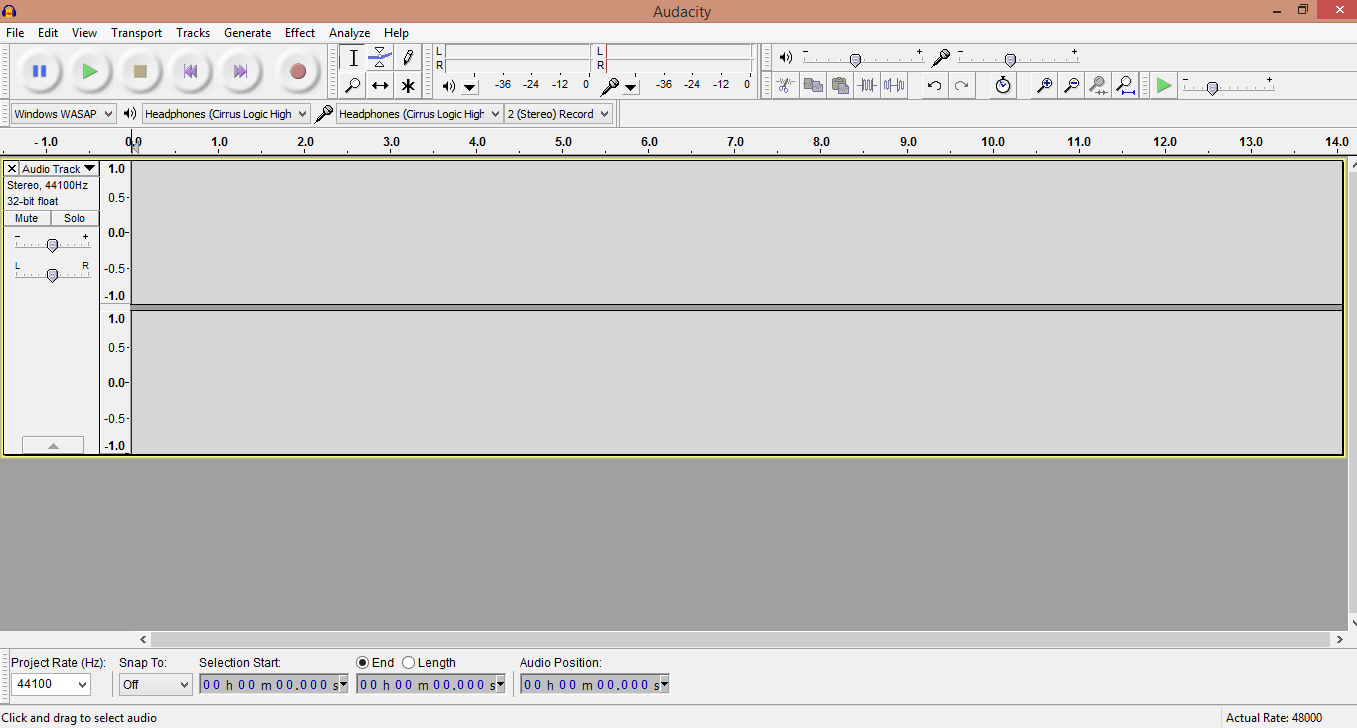Click the Cut scissors icon
1357x728 pixels.
point(785,85)
